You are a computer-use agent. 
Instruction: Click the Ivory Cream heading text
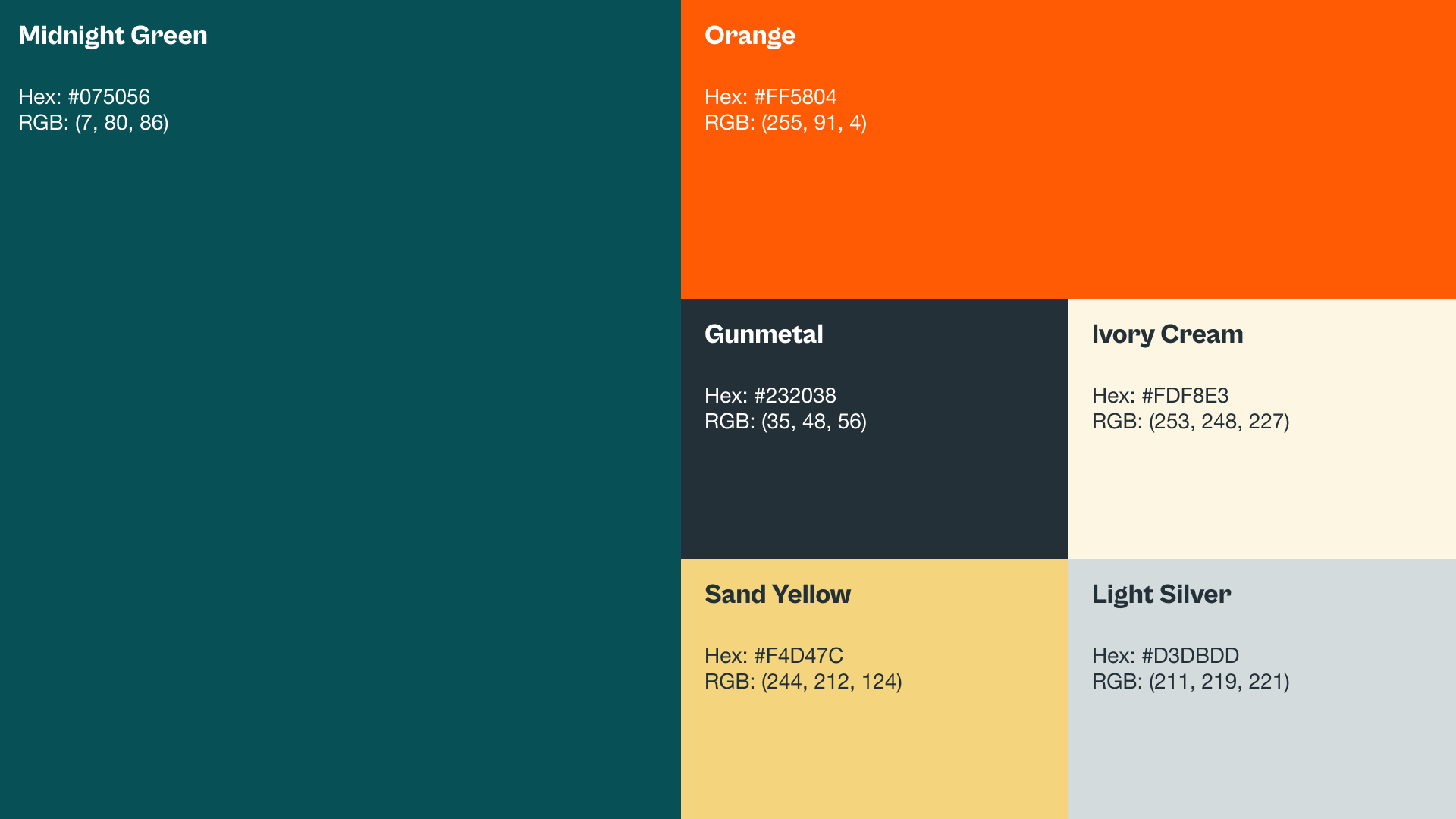click(1167, 334)
